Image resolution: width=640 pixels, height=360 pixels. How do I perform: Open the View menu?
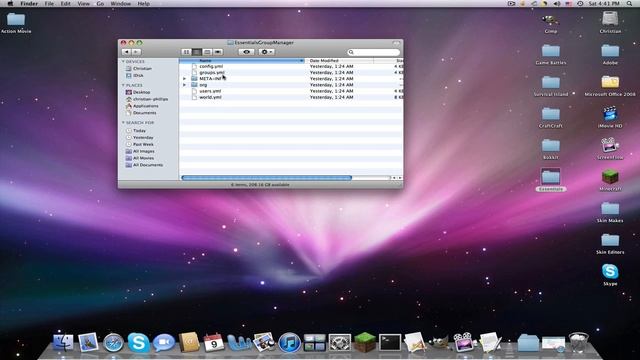[83, 3]
